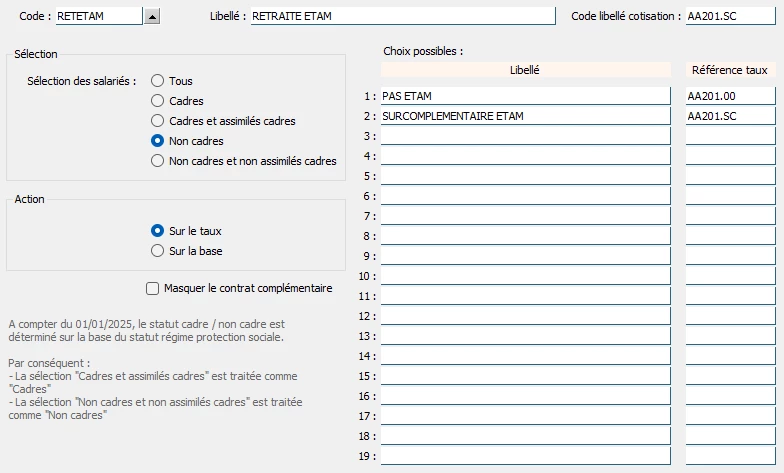Screen dimensions: 784x473
Task: Select 'Sur la base' action
Action: pyautogui.click(x=157, y=251)
